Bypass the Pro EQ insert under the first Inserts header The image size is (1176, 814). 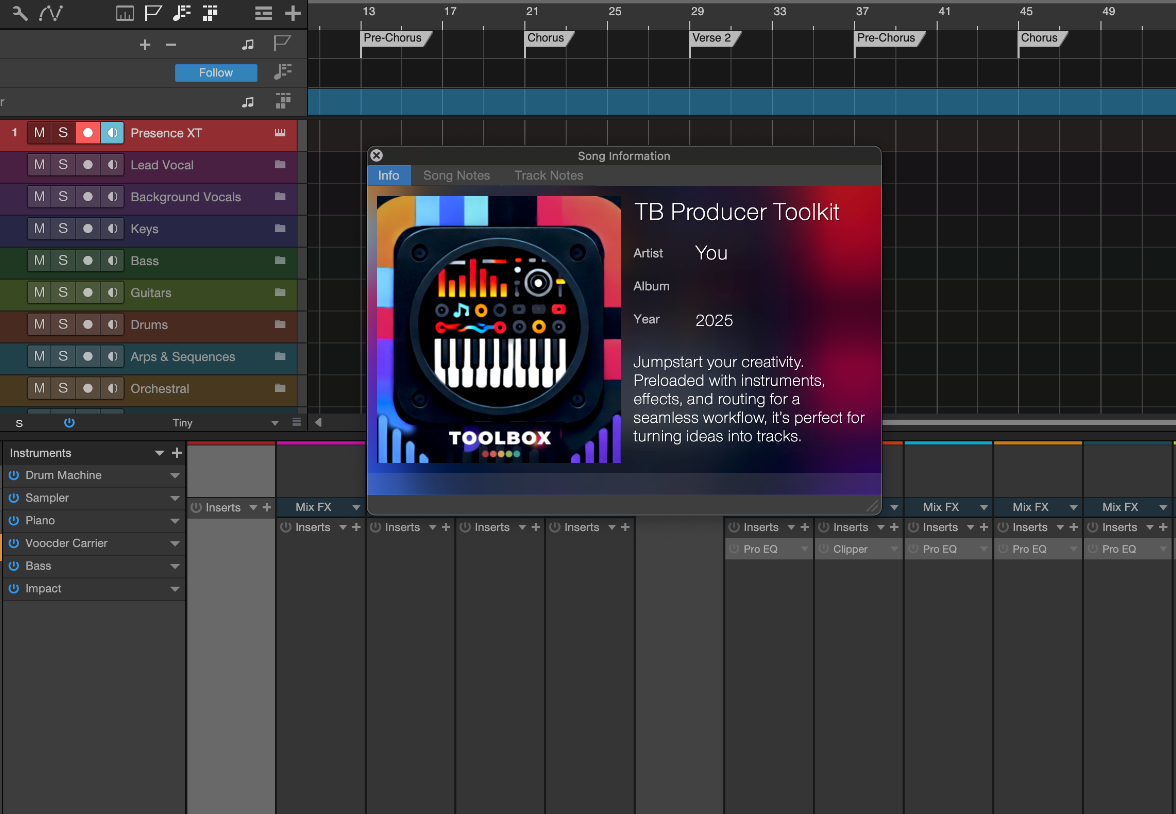pyautogui.click(x=734, y=549)
